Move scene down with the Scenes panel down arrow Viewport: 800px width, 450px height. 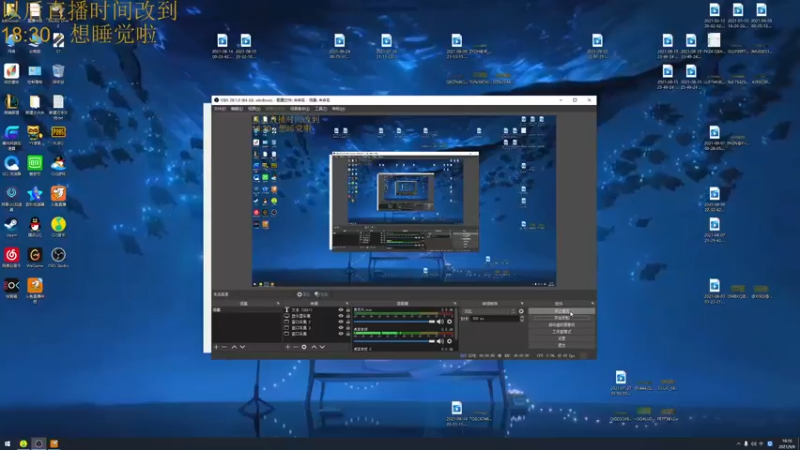click(x=242, y=347)
